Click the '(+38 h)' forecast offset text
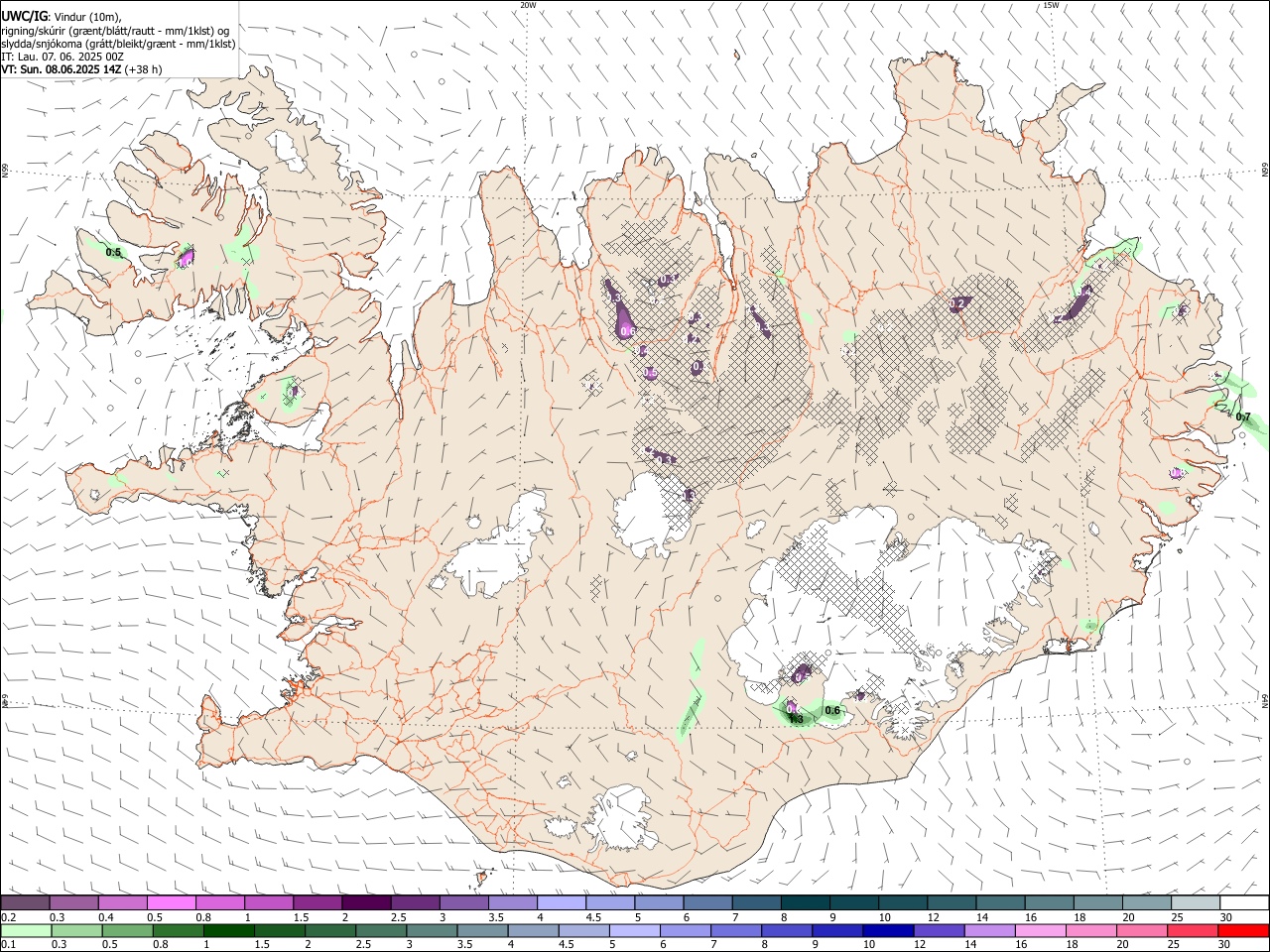The width and height of the screenshot is (1270, 952). 144,69
